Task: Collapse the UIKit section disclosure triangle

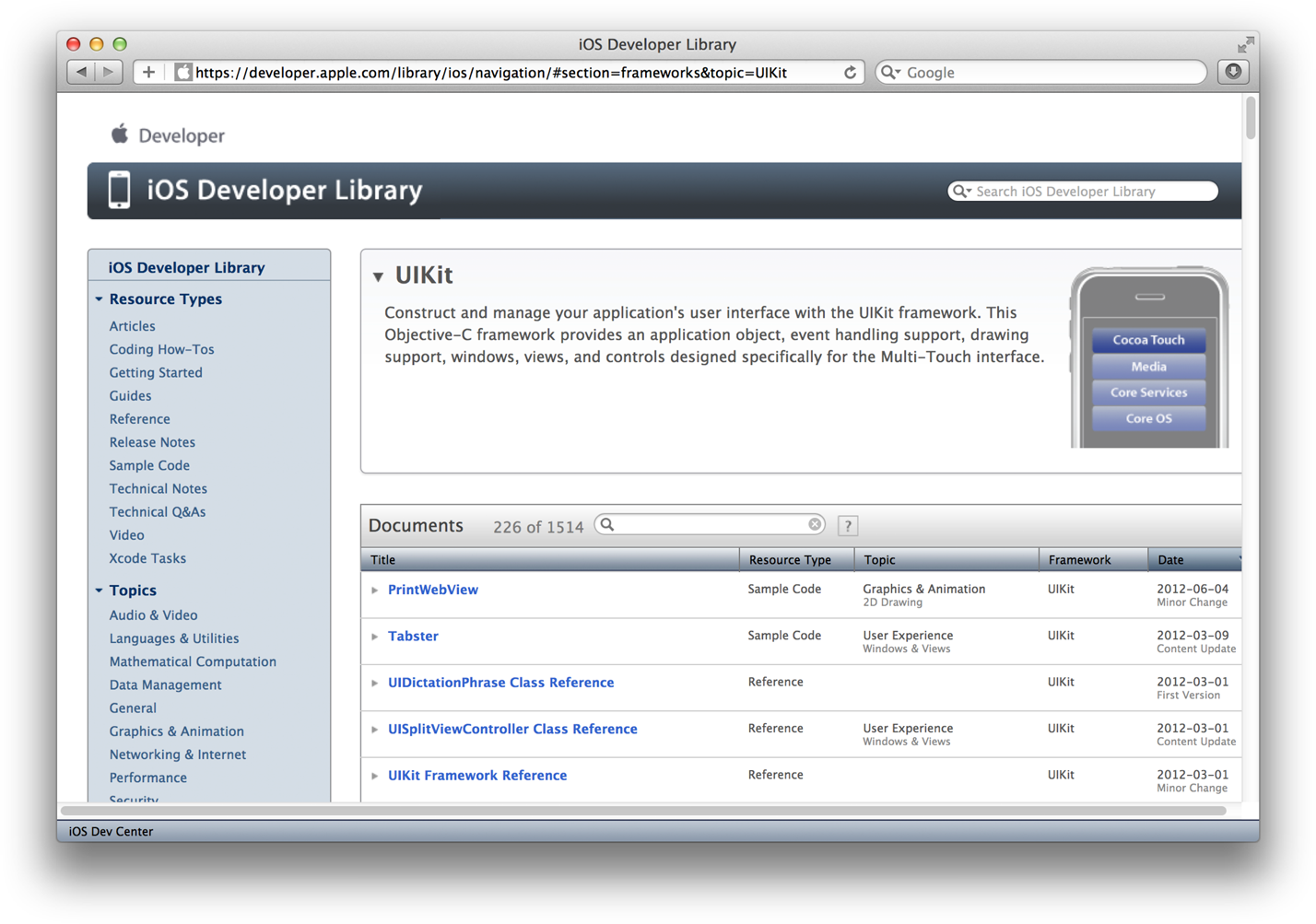Action: tap(378, 275)
